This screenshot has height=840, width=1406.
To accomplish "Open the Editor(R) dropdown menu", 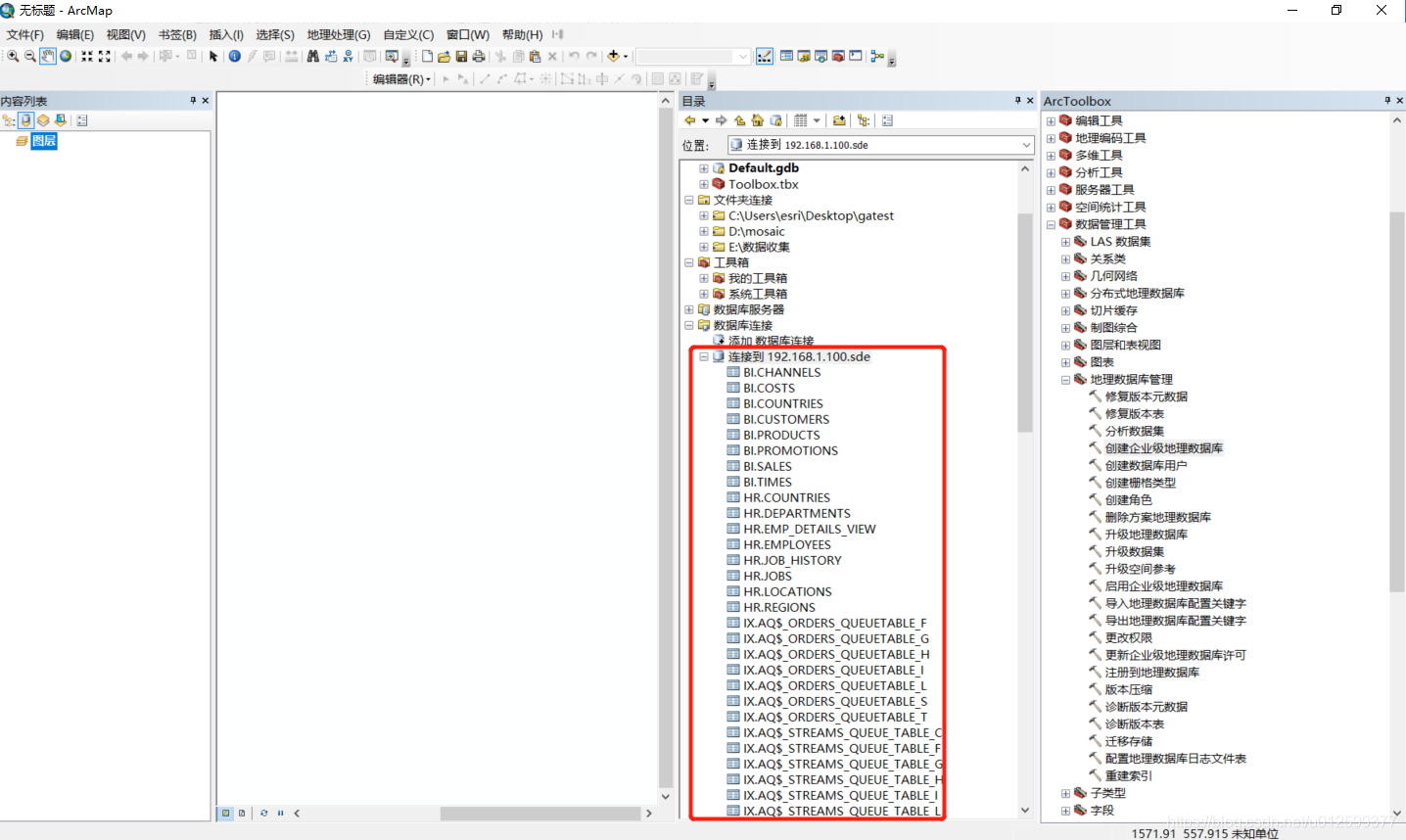I will coord(401,79).
